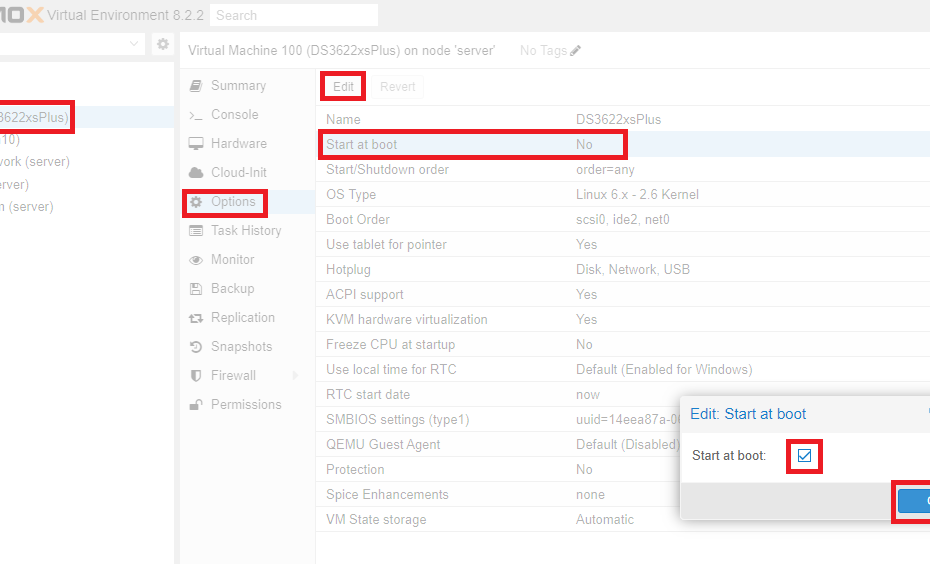
Task: Expand the Firewall submenu arrow
Action: [295, 376]
